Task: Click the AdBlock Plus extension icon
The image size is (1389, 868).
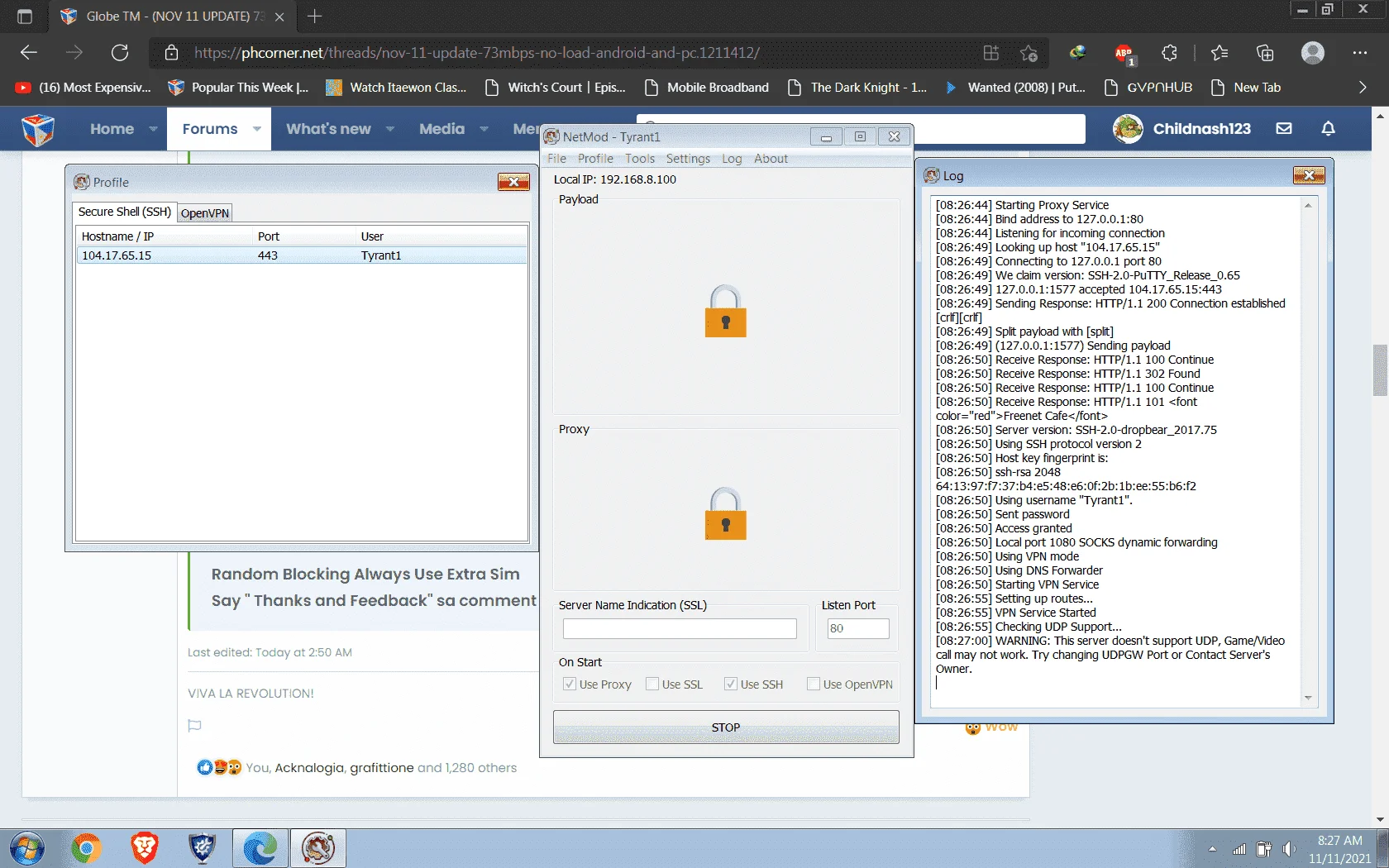Action: point(1124,54)
